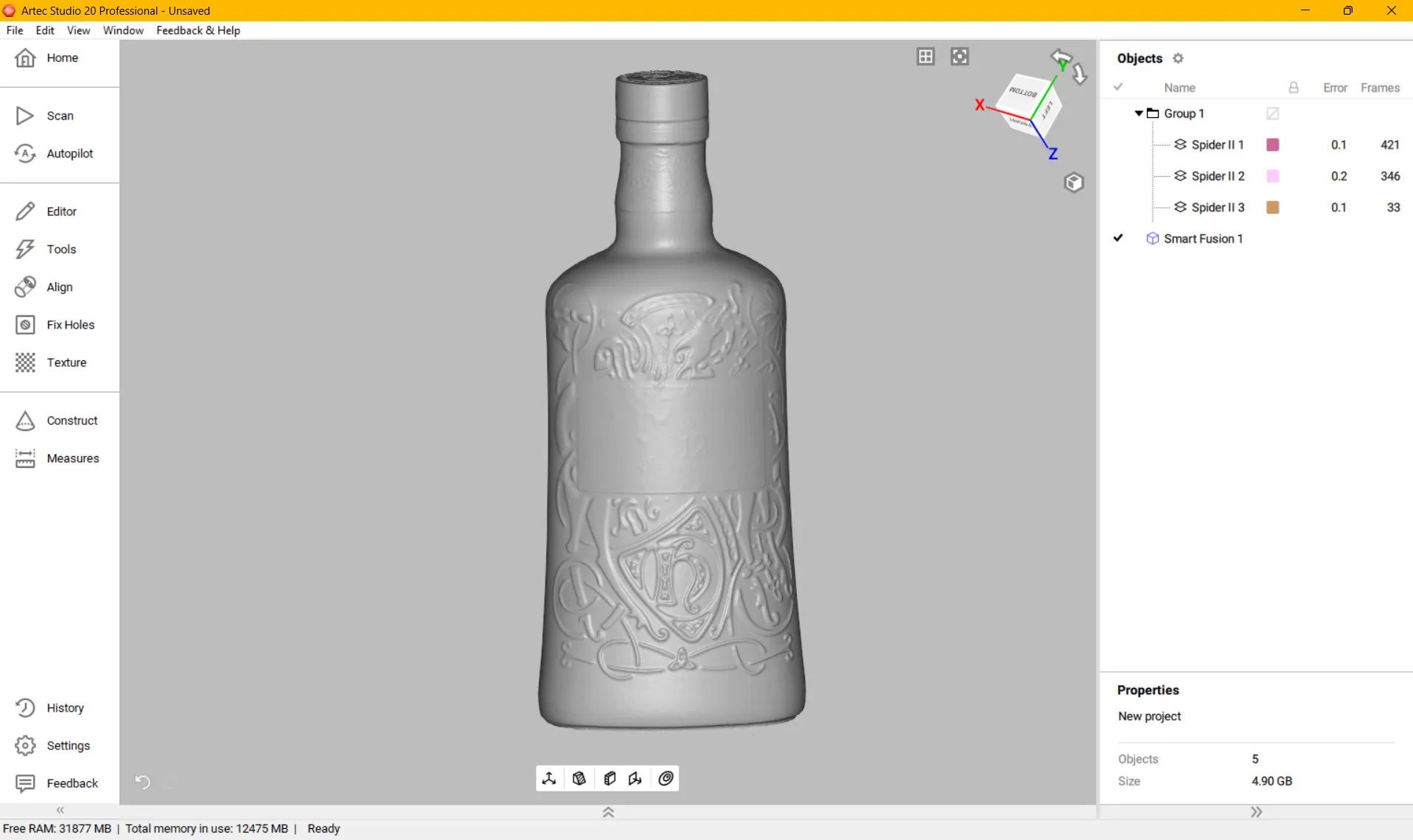Collapse the right panel with double chevron

point(1257,812)
